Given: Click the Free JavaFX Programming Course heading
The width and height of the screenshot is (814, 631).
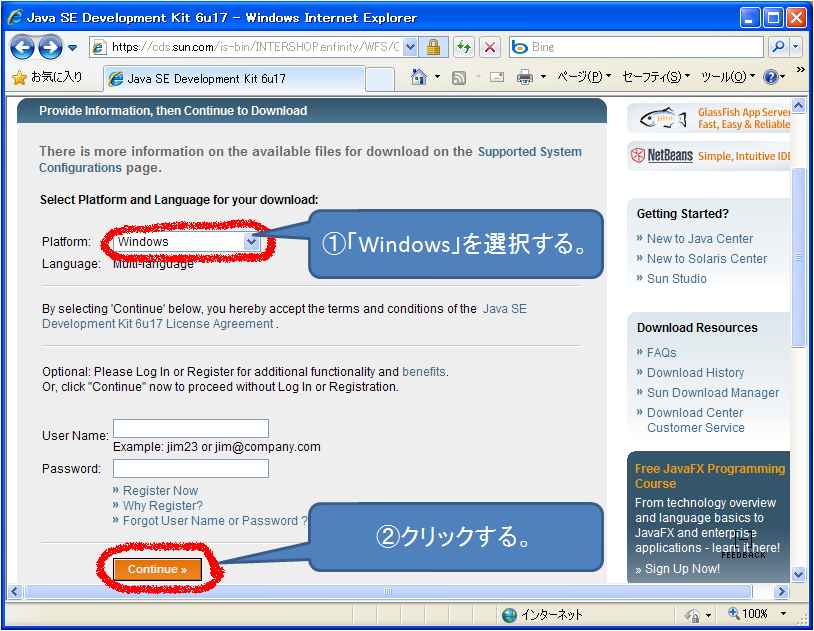Looking at the screenshot, I should pyautogui.click(x=710, y=476).
